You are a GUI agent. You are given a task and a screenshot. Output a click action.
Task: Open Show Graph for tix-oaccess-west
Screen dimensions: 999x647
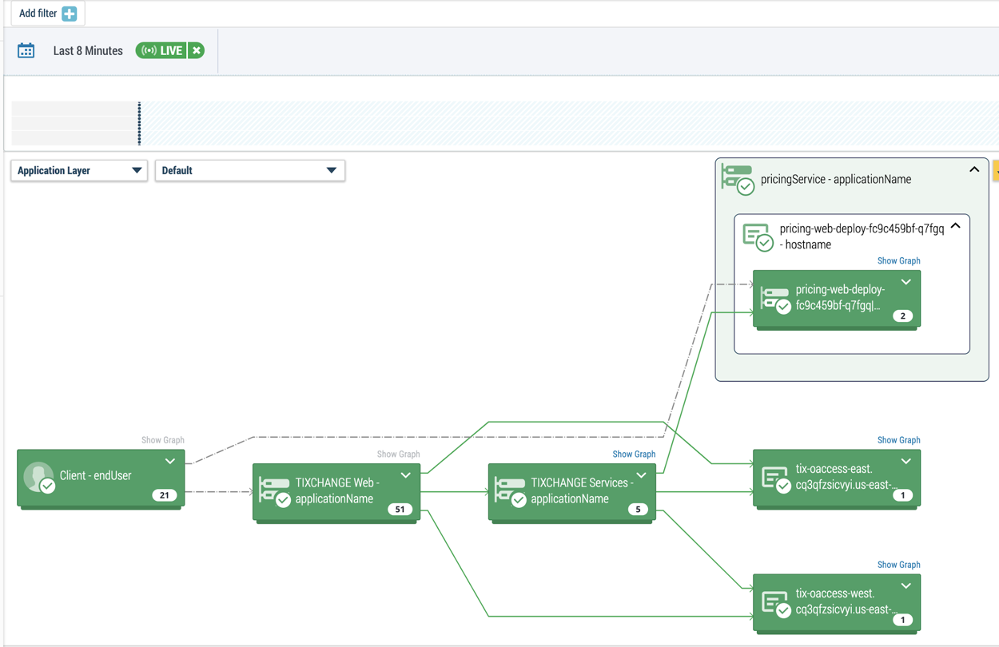[x=898, y=564]
